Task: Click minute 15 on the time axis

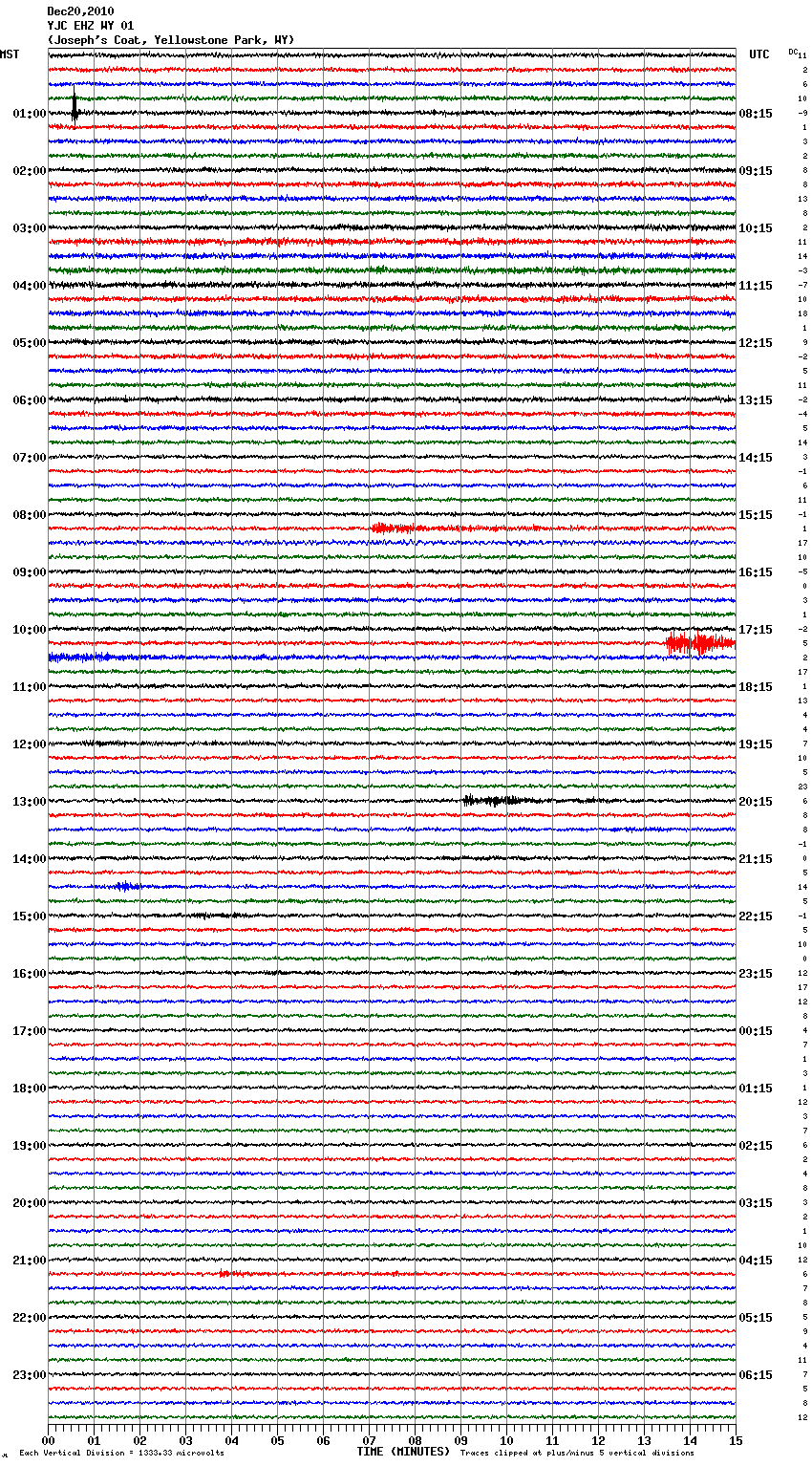Action: point(736,1440)
